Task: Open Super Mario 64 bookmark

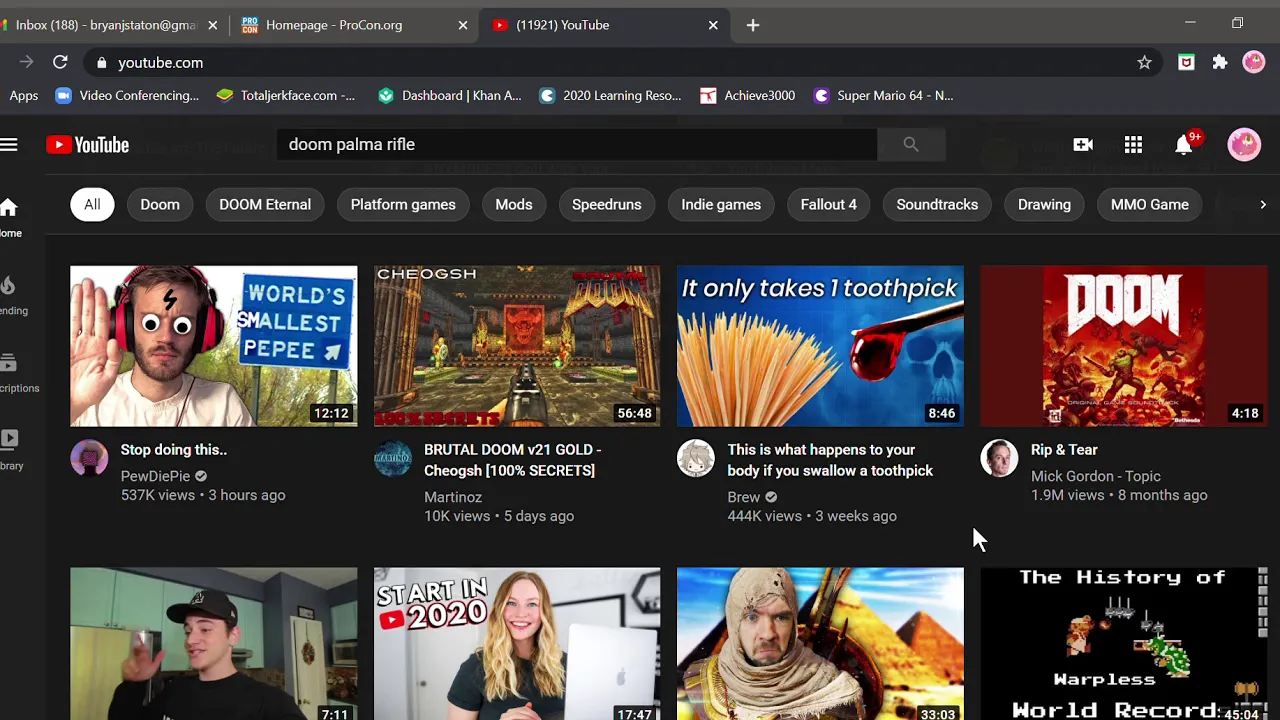Action: (884, 96)
